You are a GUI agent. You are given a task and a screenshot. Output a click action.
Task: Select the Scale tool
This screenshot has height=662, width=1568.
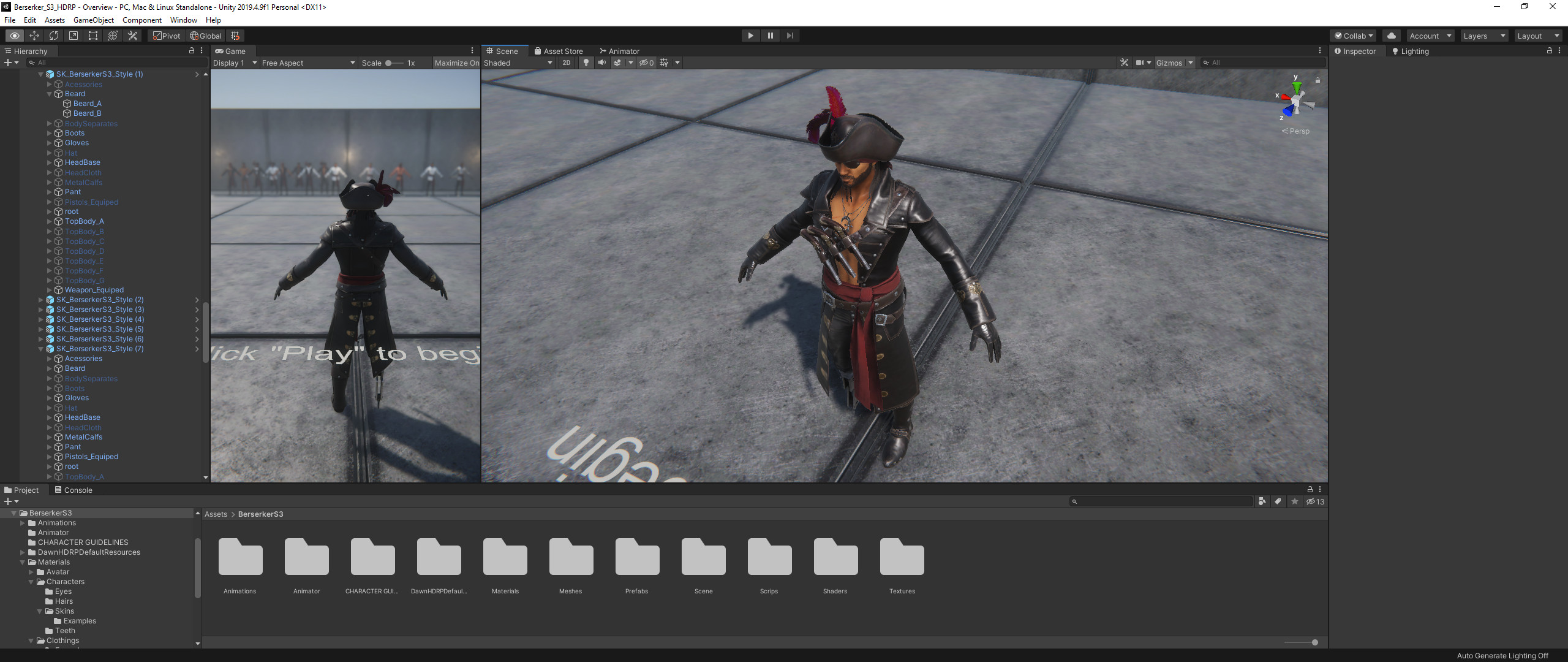point(73,36)
